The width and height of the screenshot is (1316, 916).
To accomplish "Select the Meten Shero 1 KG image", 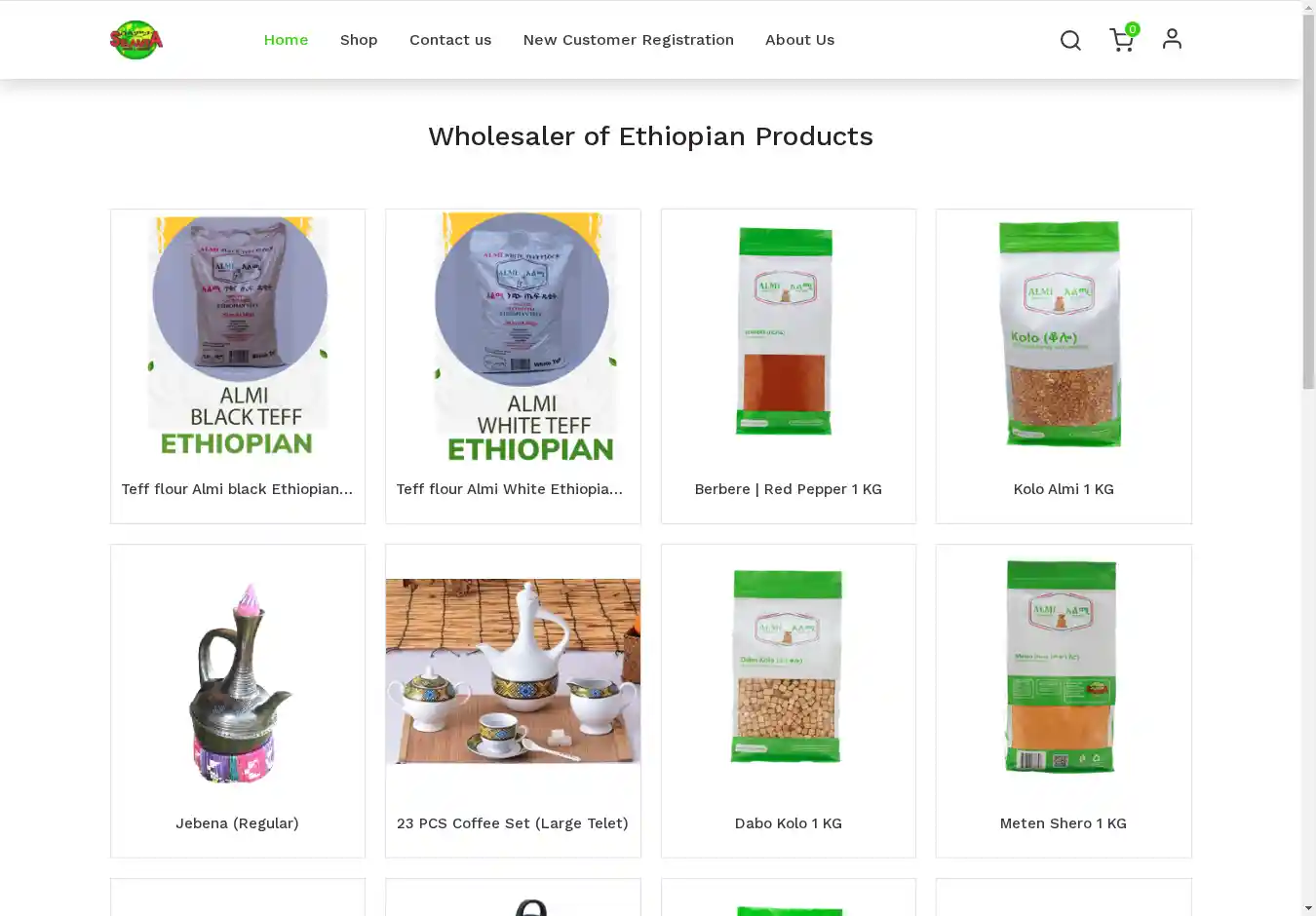I will coord(1062,668).
